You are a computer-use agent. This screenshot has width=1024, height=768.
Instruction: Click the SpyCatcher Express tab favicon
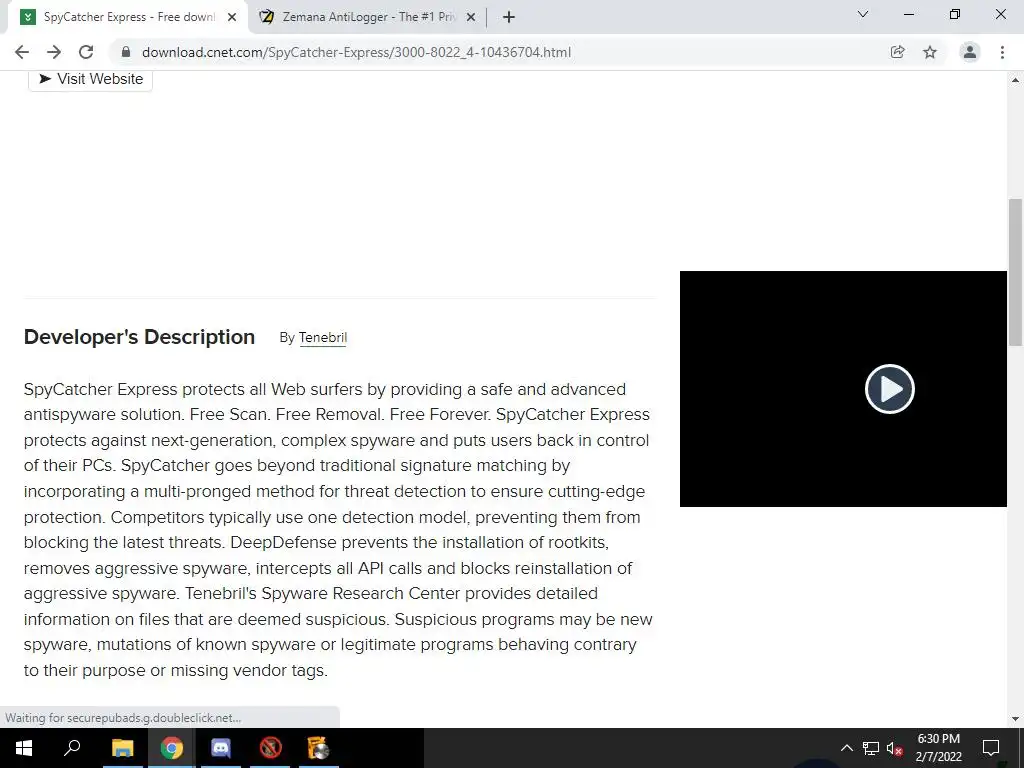pyautogui.click(x=28, y=17)
